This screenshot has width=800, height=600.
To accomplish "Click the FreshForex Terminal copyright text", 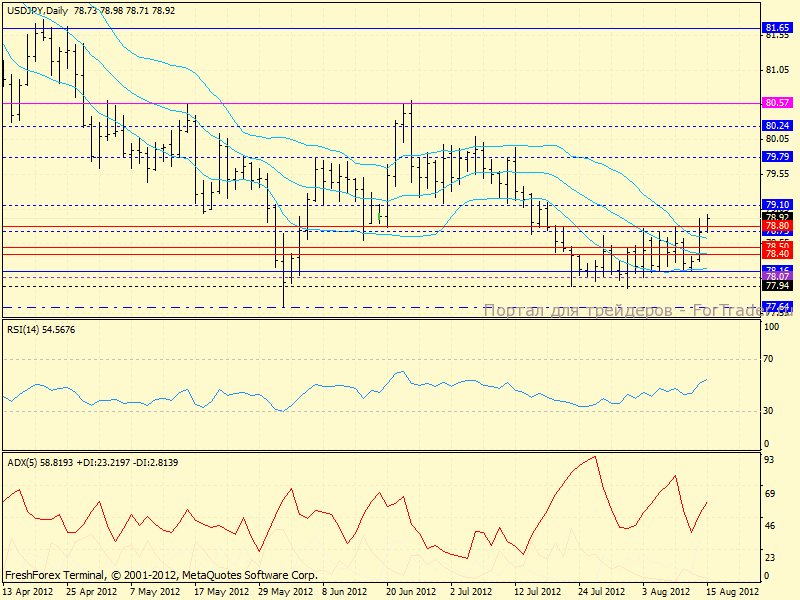I will (161, 576).
